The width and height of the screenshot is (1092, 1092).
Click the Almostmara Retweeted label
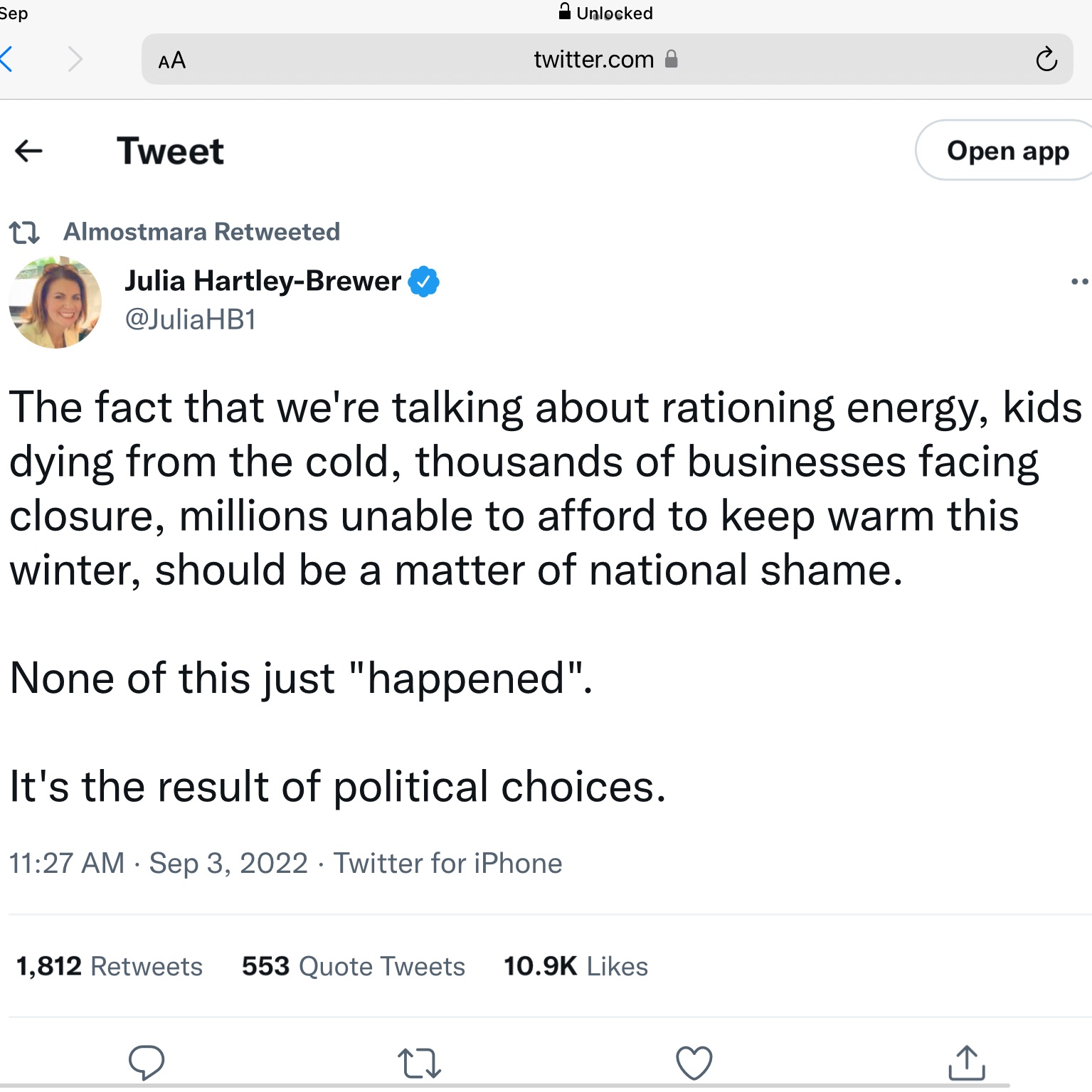pos(202,232)
